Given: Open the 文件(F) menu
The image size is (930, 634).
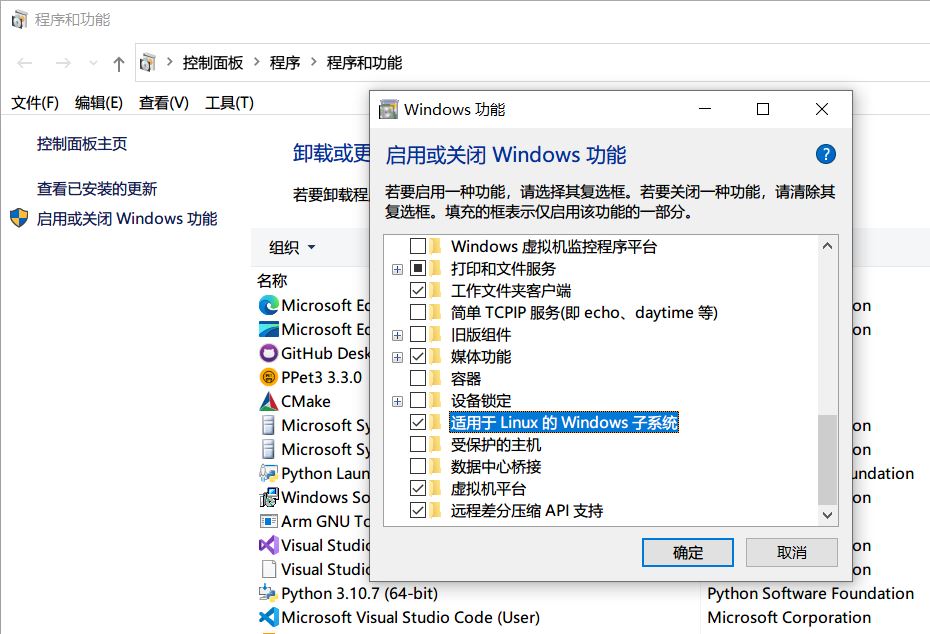Looking at the screenshot, I should click(35, 103).
